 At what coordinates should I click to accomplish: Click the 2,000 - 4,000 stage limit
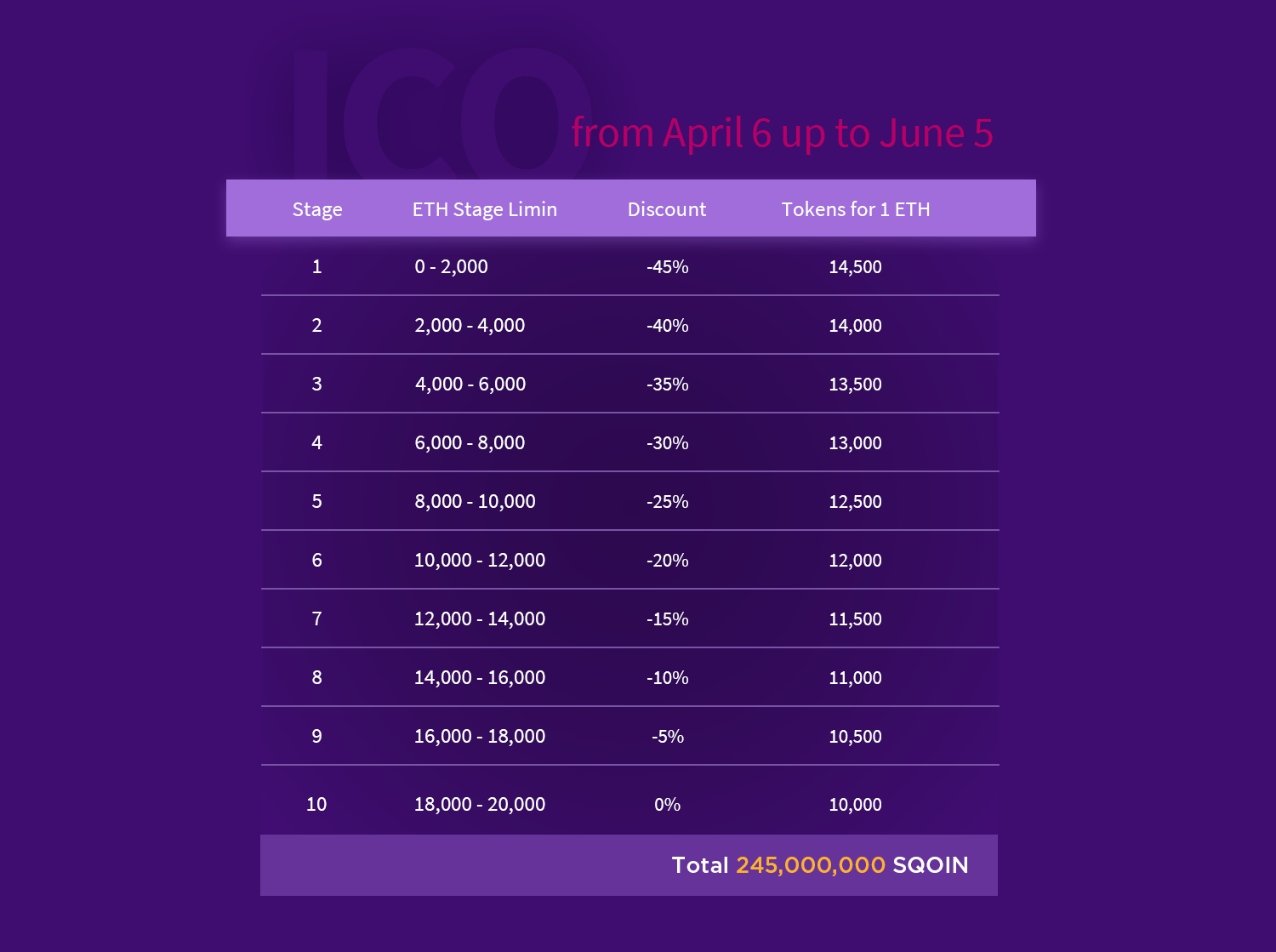470,326
